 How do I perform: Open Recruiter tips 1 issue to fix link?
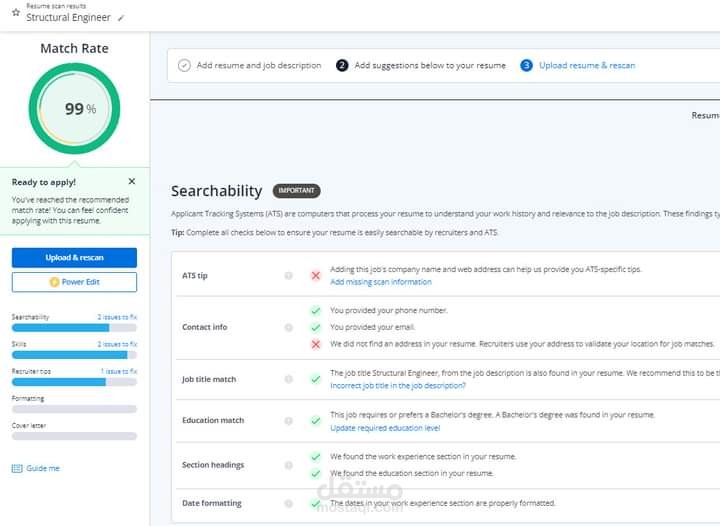119,371
